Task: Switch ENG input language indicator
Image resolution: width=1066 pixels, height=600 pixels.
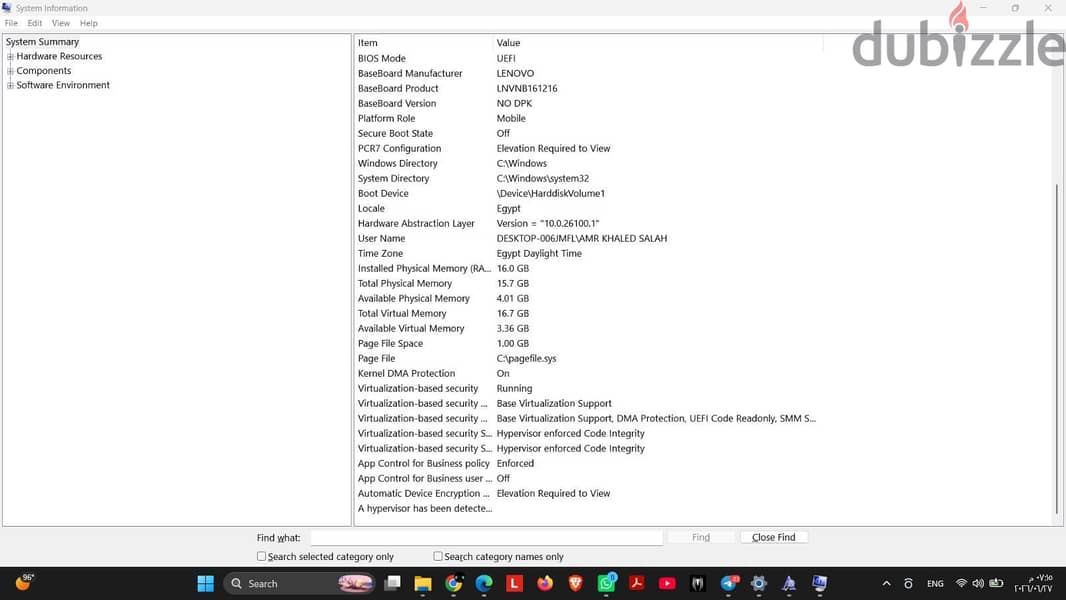Action: point(935,584)
